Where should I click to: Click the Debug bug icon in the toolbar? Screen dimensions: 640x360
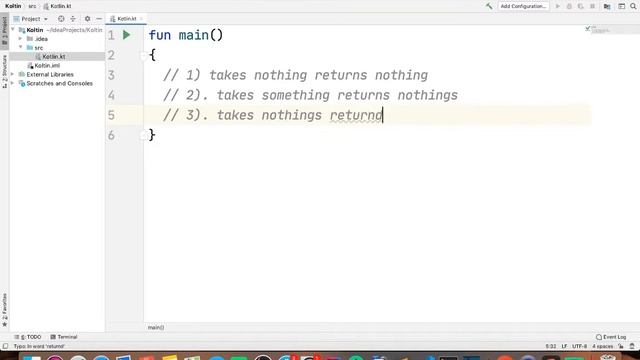click(x=569, y=6)
